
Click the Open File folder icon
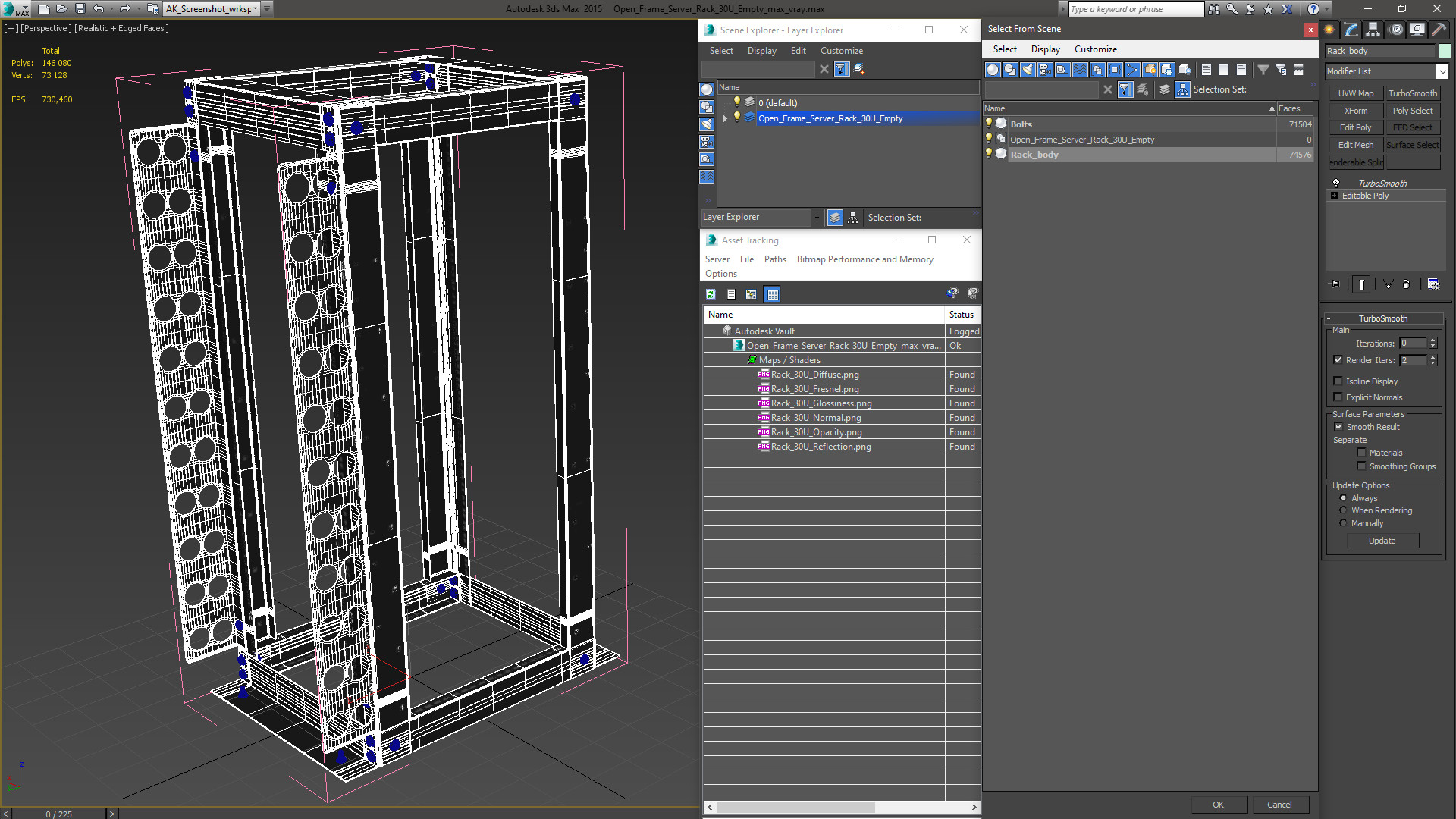pos(62,9)
